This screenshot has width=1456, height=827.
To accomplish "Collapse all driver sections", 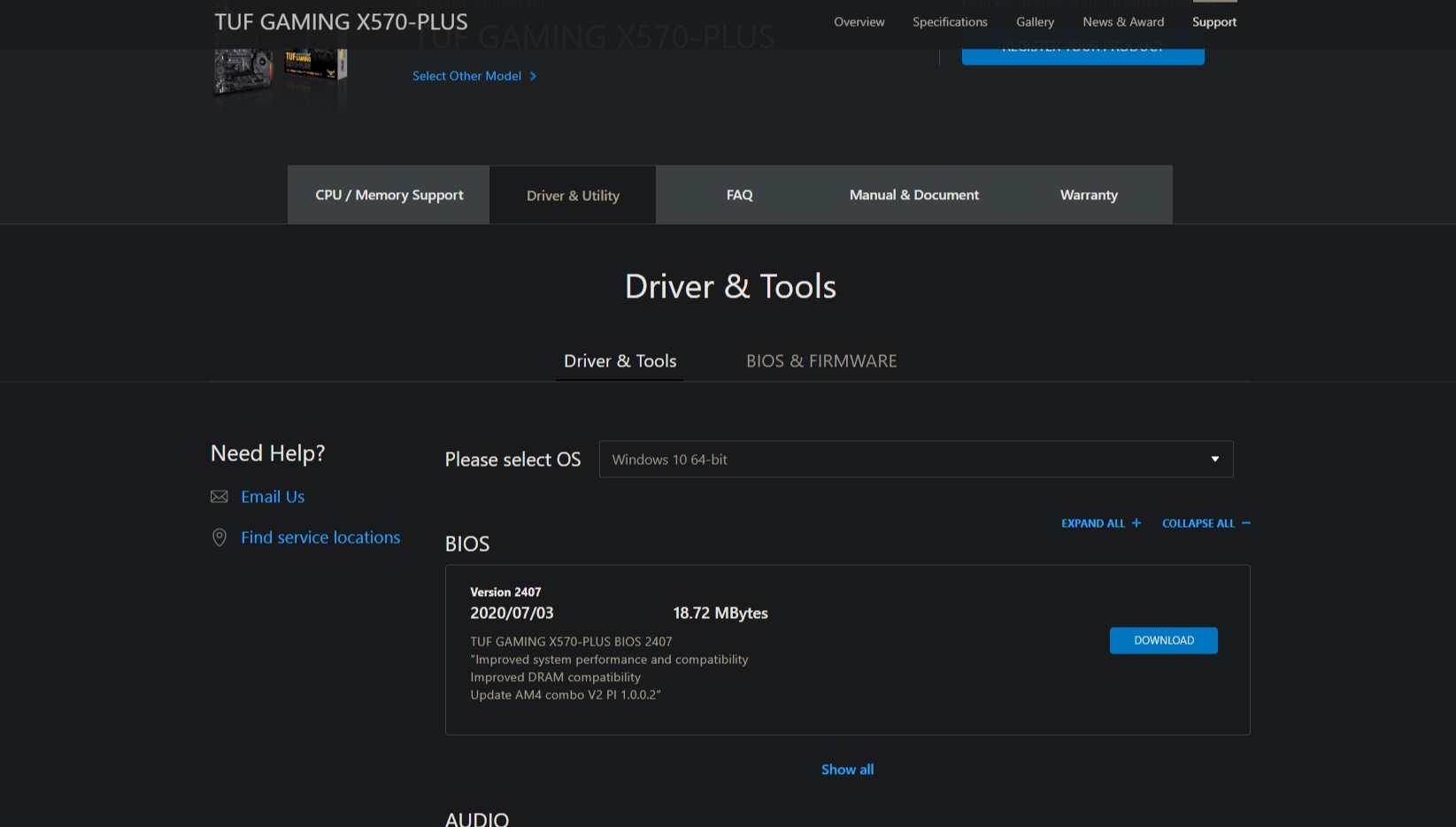I will pos(1198,523).
